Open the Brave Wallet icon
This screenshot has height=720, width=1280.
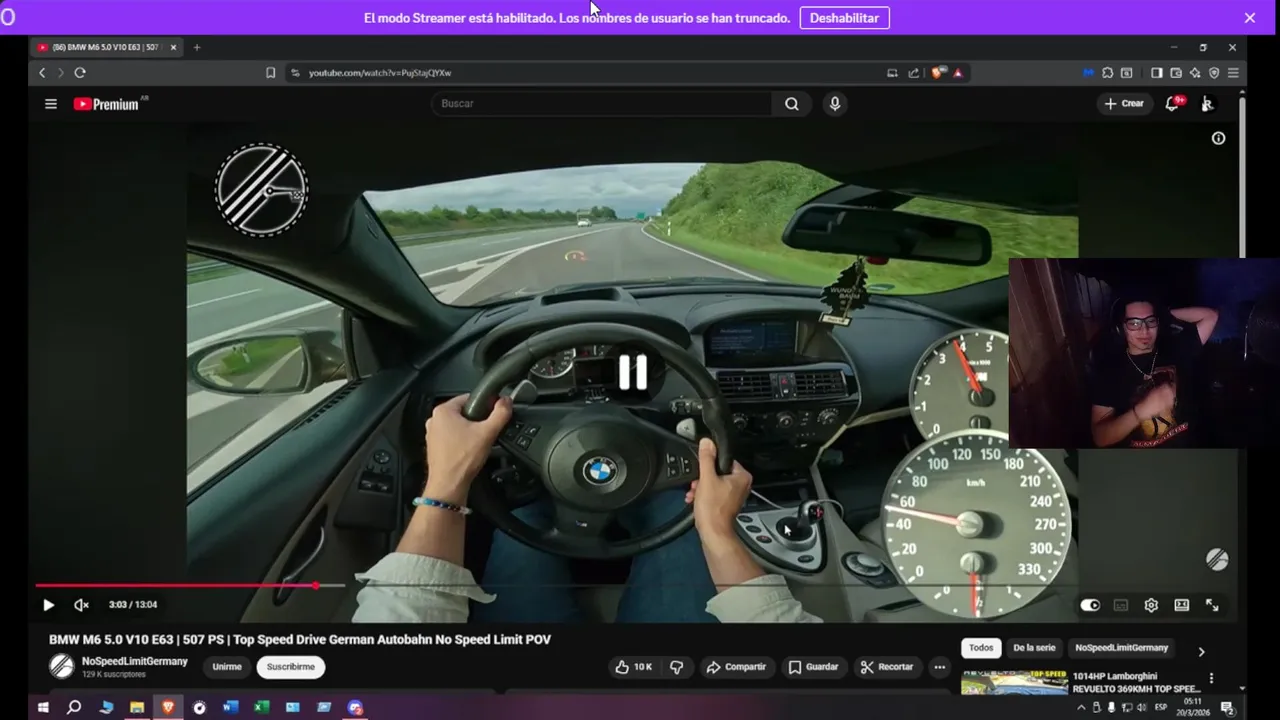coord(1176,73)
